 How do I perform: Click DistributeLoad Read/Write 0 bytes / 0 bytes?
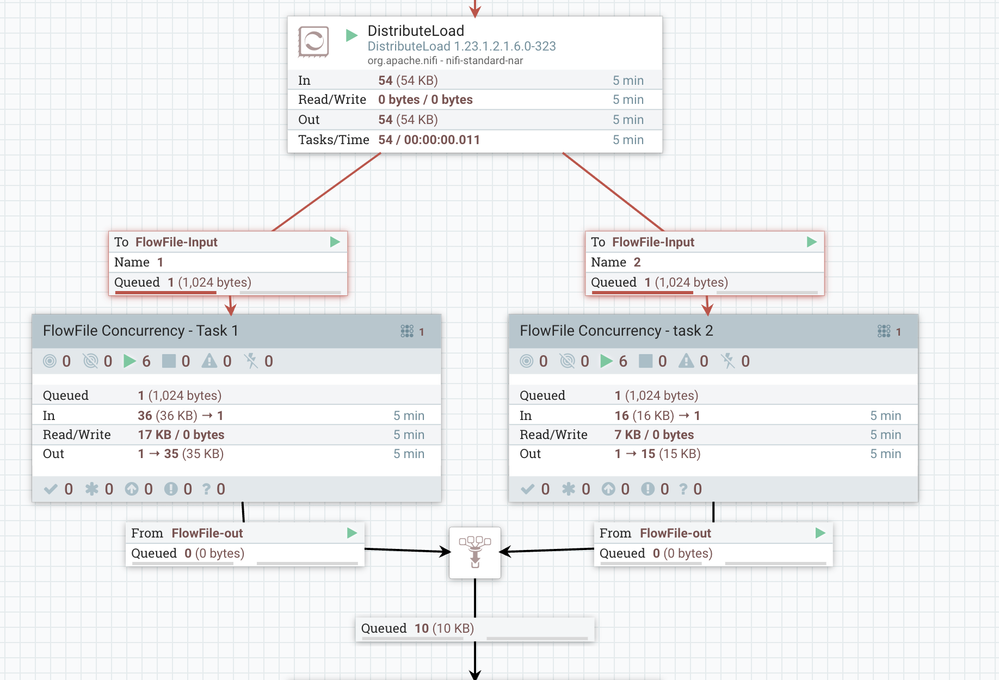425,99
